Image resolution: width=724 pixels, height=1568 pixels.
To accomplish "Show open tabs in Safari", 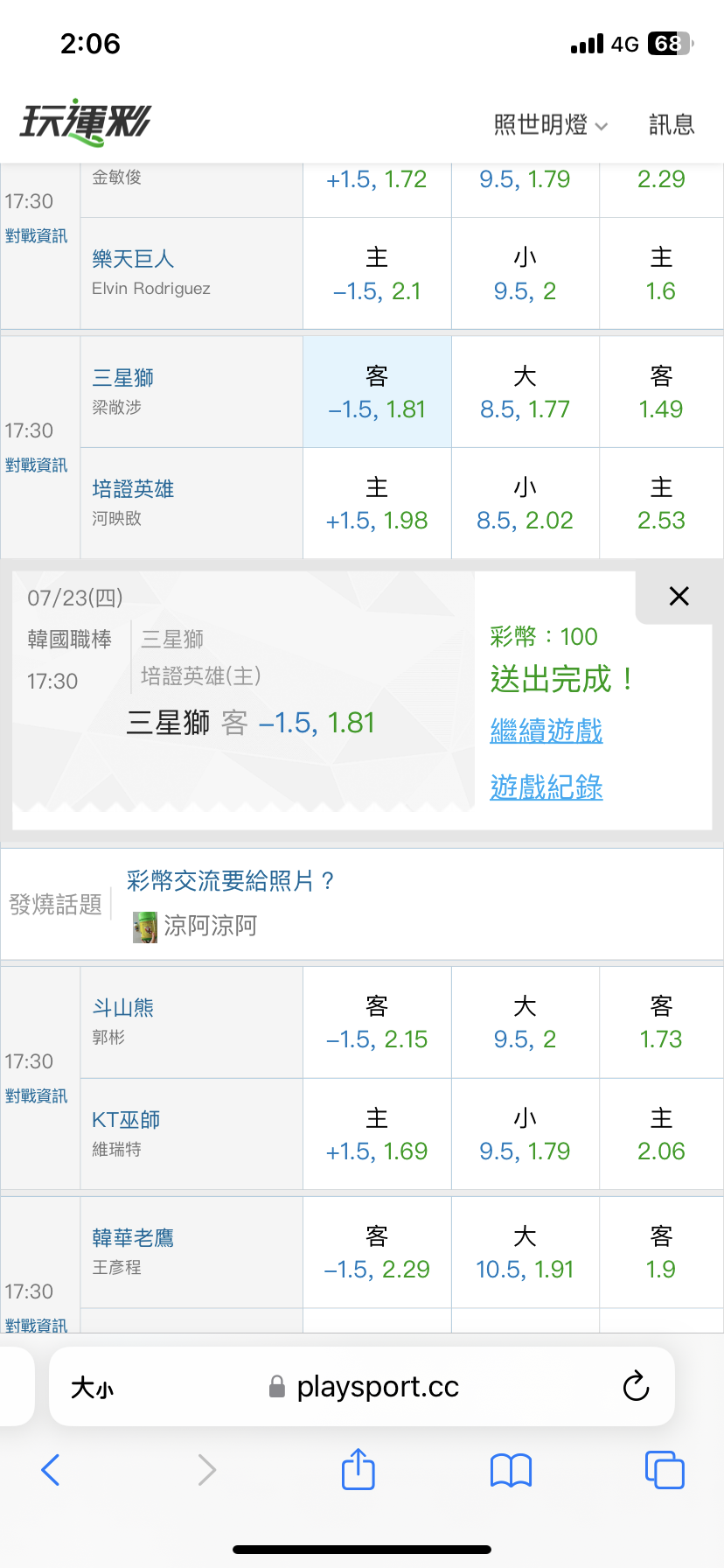I will click(x=665, y=1469).
